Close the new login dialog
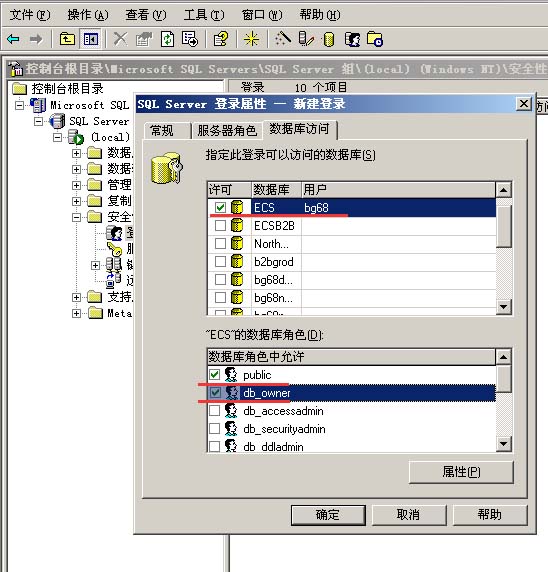This screenshot has height=572, width=548. (524, 104)
